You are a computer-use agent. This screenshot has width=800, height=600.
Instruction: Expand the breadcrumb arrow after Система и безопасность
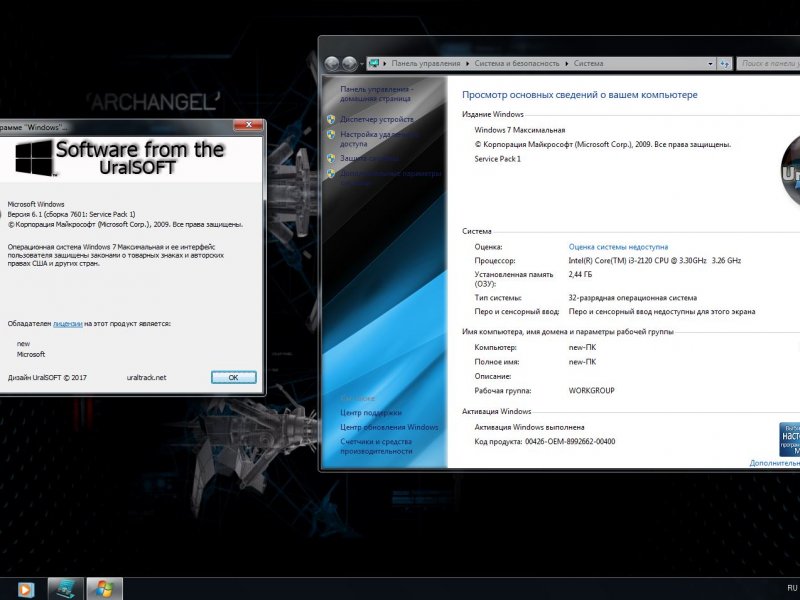coord(567,64)
